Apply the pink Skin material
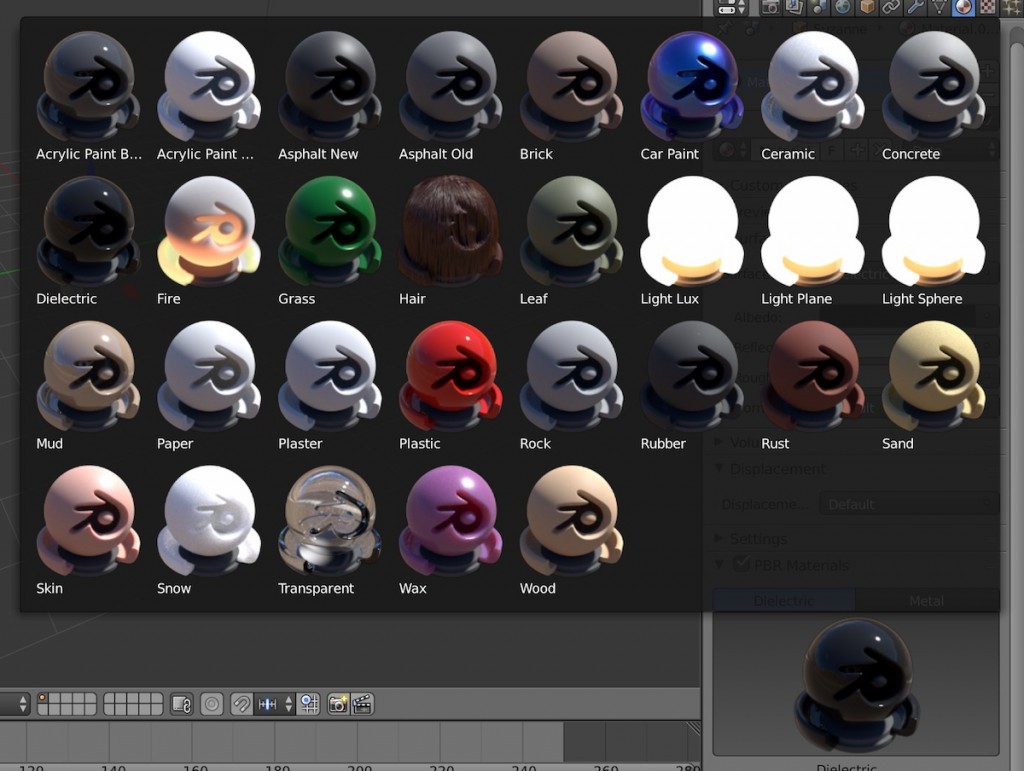 [89, 531]
